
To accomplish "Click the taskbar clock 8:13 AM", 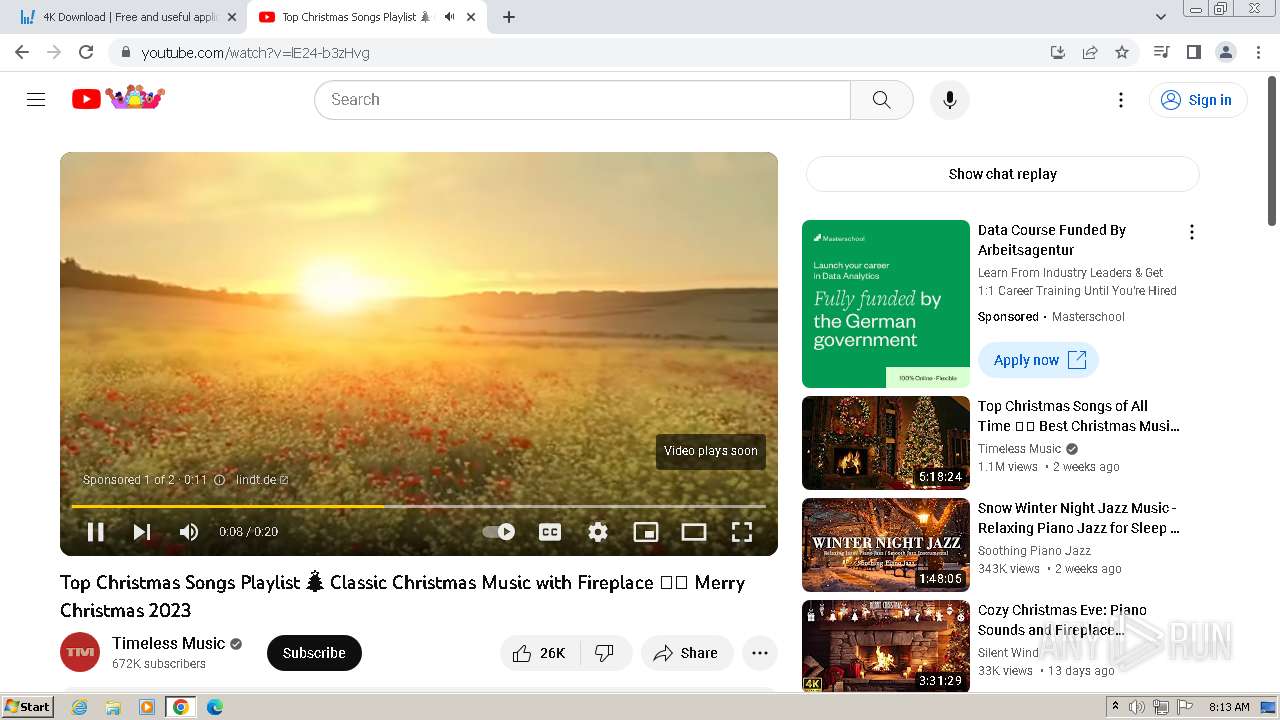I will coord(1229,707).
